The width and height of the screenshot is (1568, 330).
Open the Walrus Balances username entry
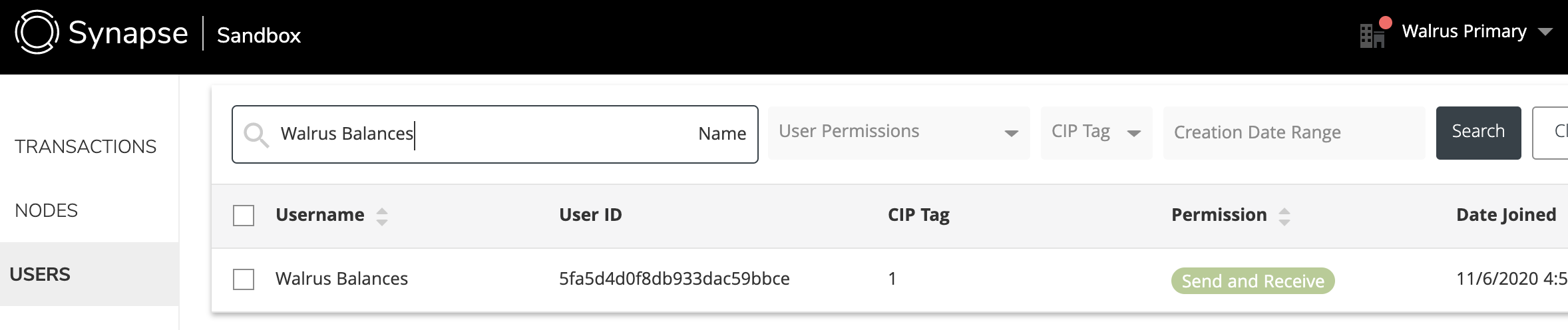(341, 279)
